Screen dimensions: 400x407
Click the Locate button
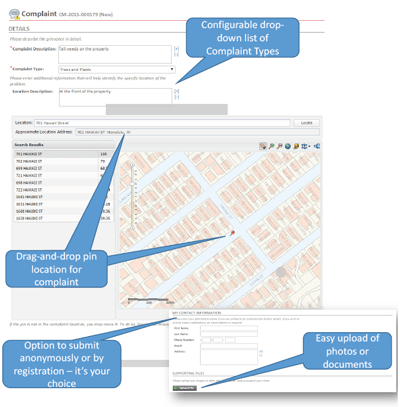[x=307, y=123]
